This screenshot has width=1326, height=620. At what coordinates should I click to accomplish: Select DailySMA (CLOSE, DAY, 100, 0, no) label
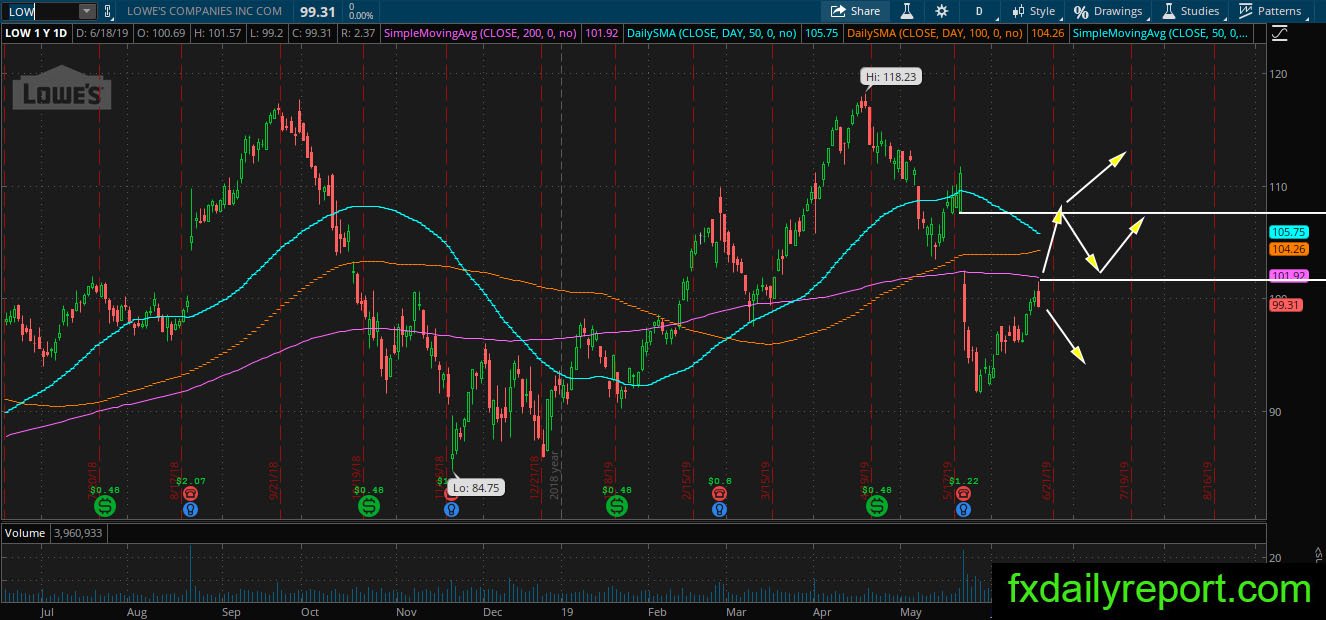point(935,33)
